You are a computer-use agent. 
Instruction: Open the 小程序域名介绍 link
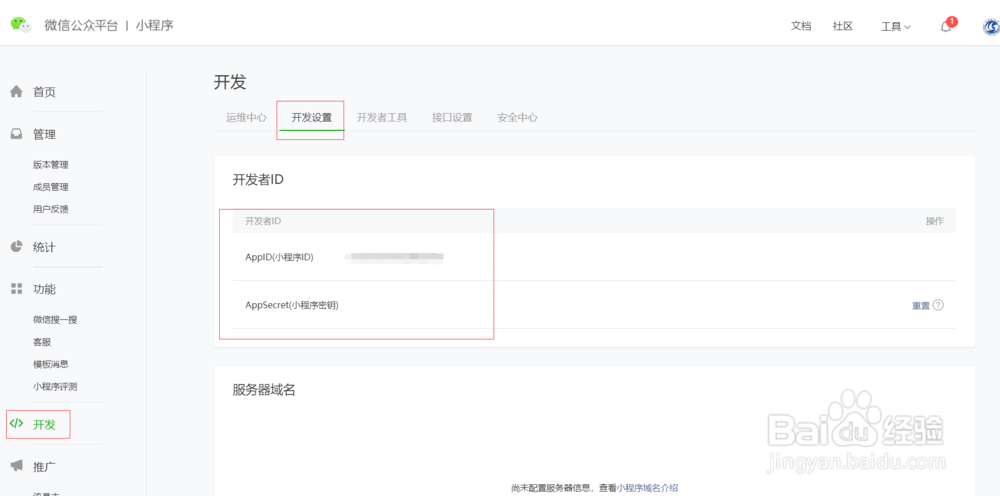[x=647, y=488]
